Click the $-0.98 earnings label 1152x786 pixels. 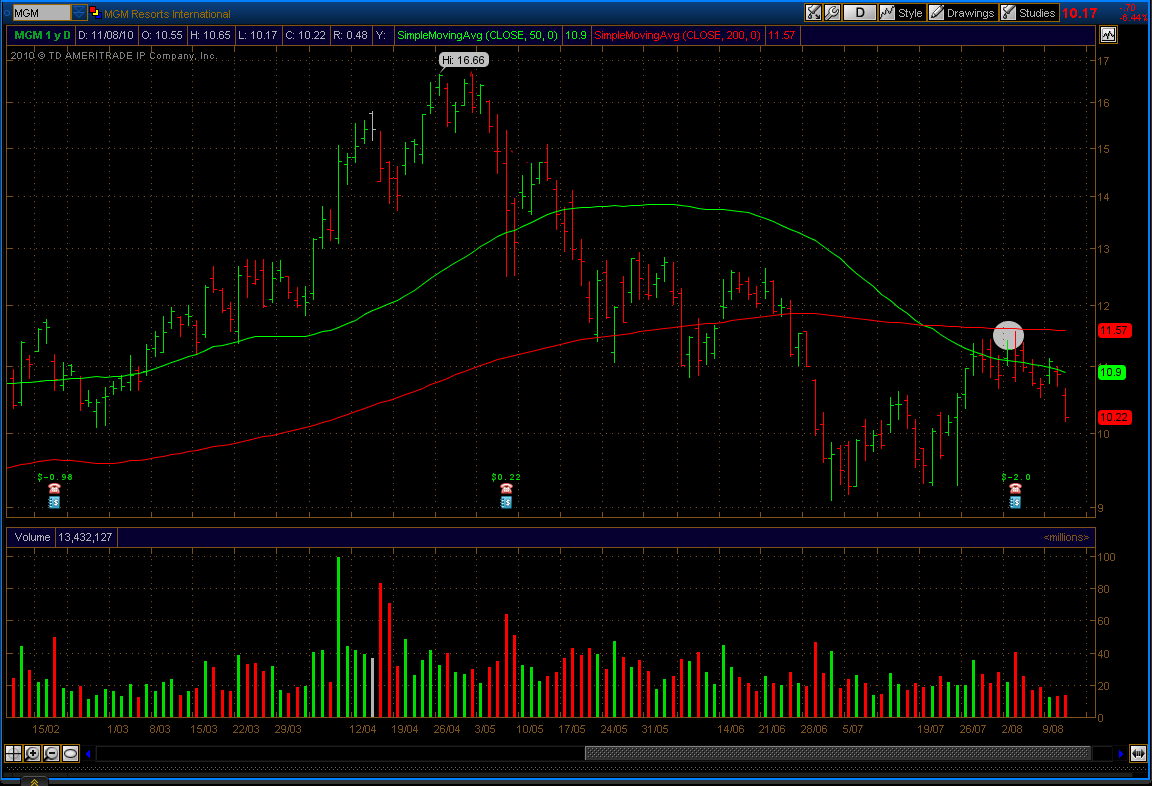55,477
